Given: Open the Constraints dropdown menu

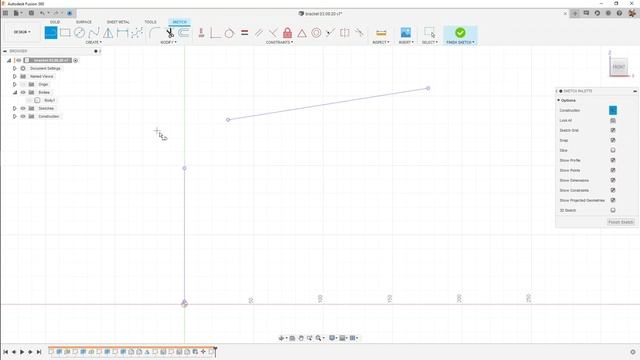Looking at the screenshot, I should click(x=279, y=42).
